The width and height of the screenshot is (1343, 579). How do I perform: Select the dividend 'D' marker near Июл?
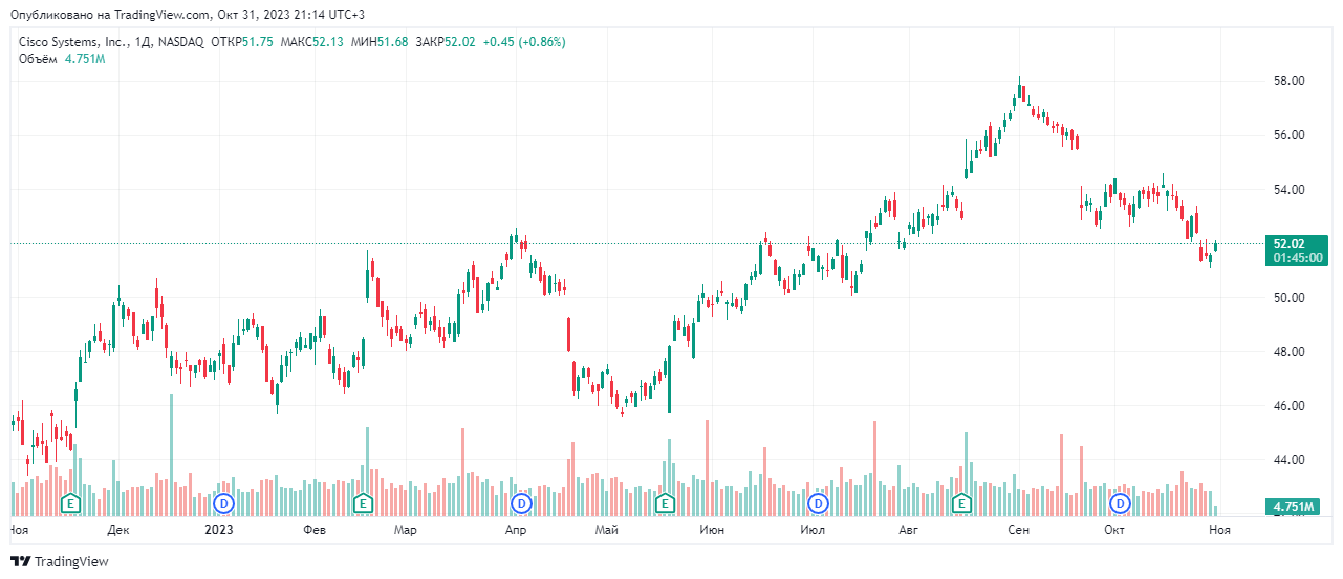819,502
